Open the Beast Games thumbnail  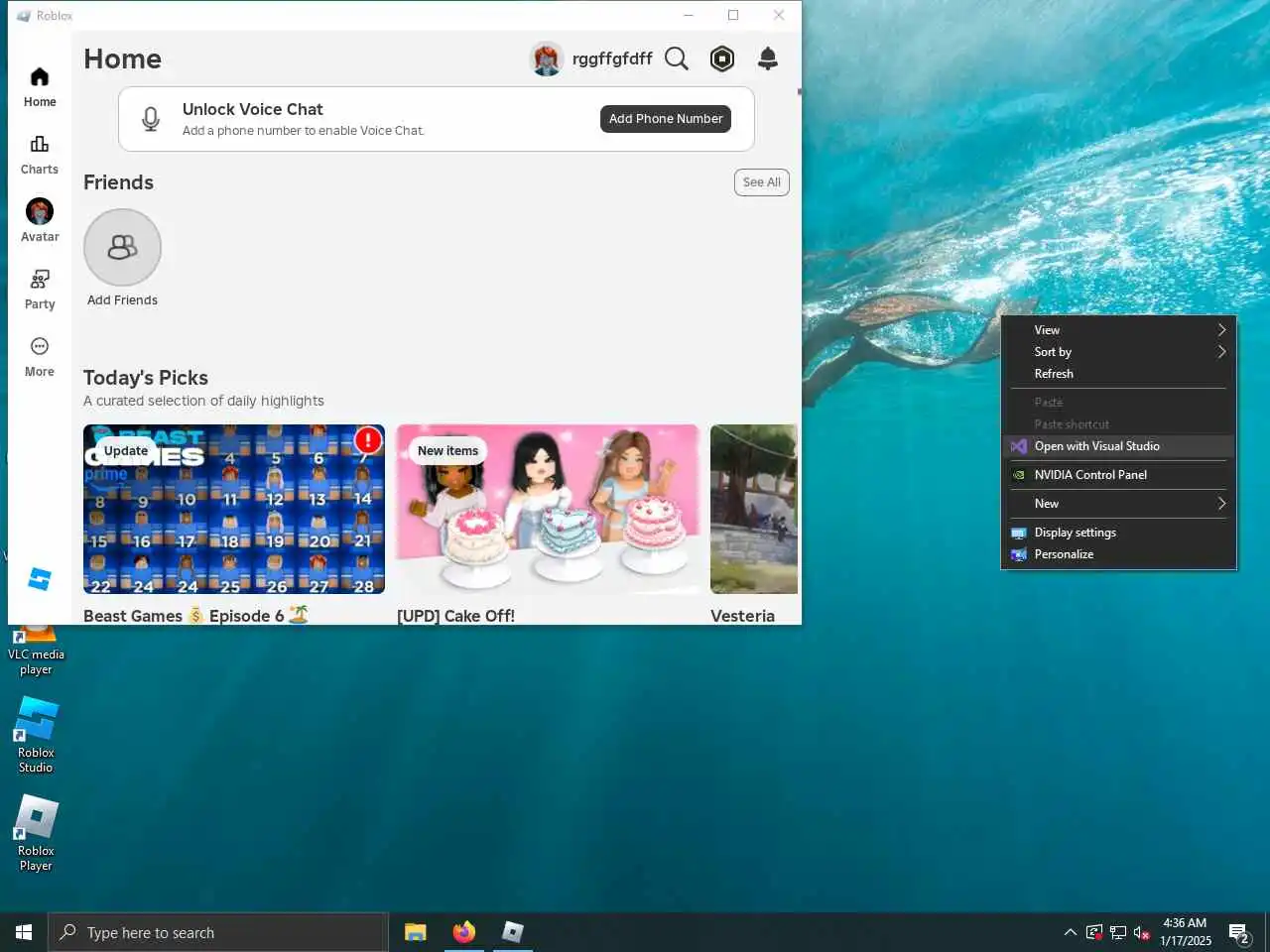(x=234, y=510)
